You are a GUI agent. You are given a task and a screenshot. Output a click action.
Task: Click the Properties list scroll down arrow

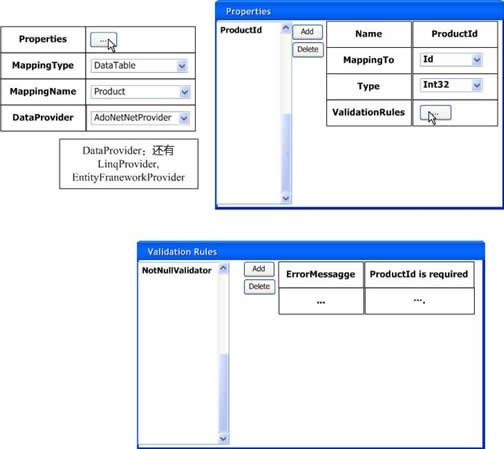tap(286, 198)
